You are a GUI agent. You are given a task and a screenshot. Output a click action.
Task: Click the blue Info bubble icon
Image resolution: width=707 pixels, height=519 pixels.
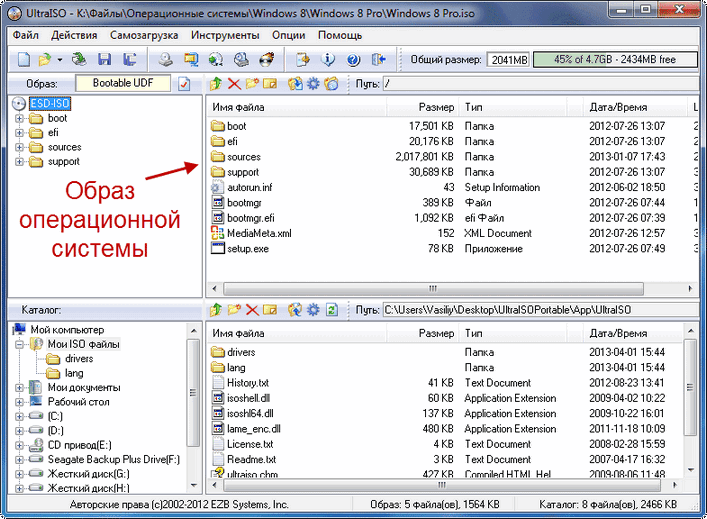click(328, 59)
